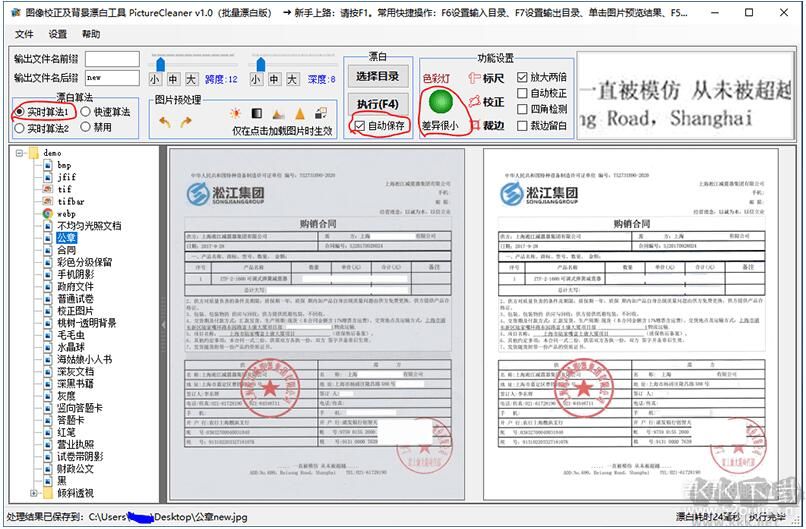Uncheck the 放大两倍 checkbox

click(522, 77)
